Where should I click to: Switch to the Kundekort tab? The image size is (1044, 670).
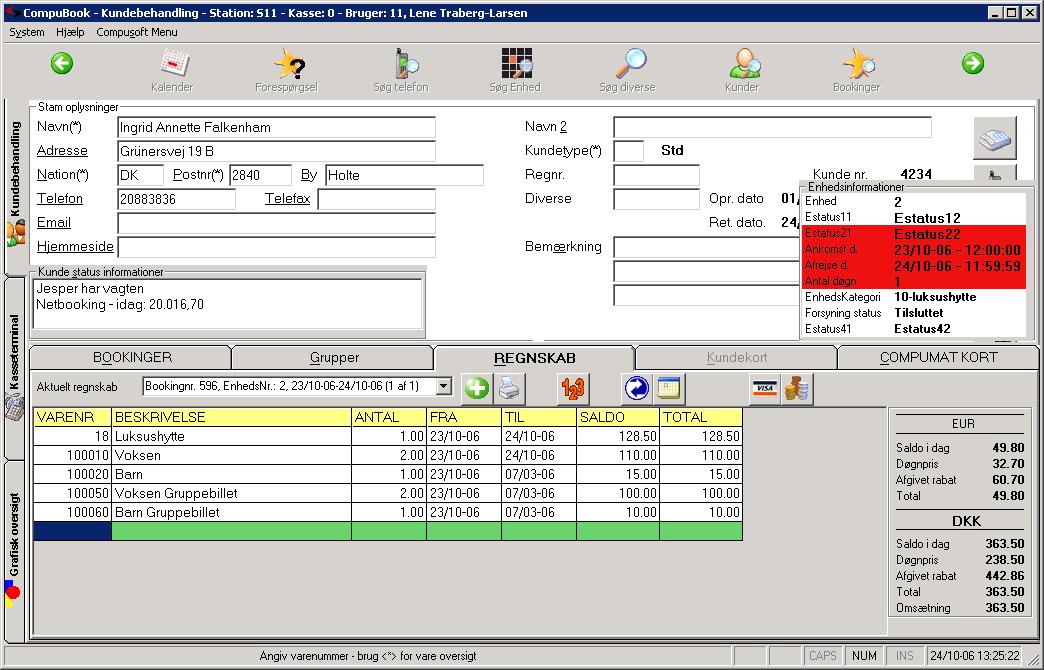pyautogui.click(x=736, y=358)
